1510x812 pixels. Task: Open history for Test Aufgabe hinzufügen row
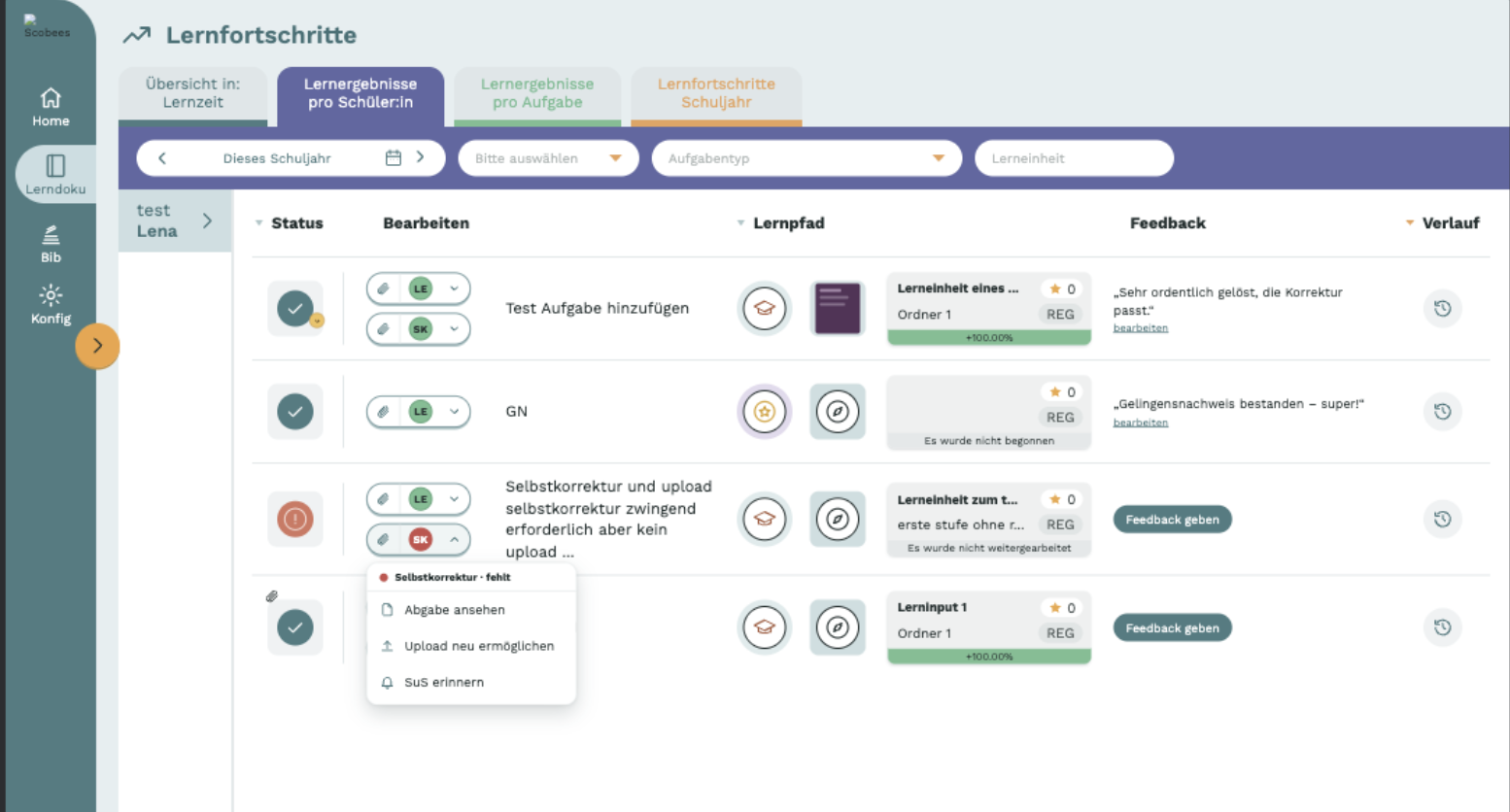[x=1442, y=309]
